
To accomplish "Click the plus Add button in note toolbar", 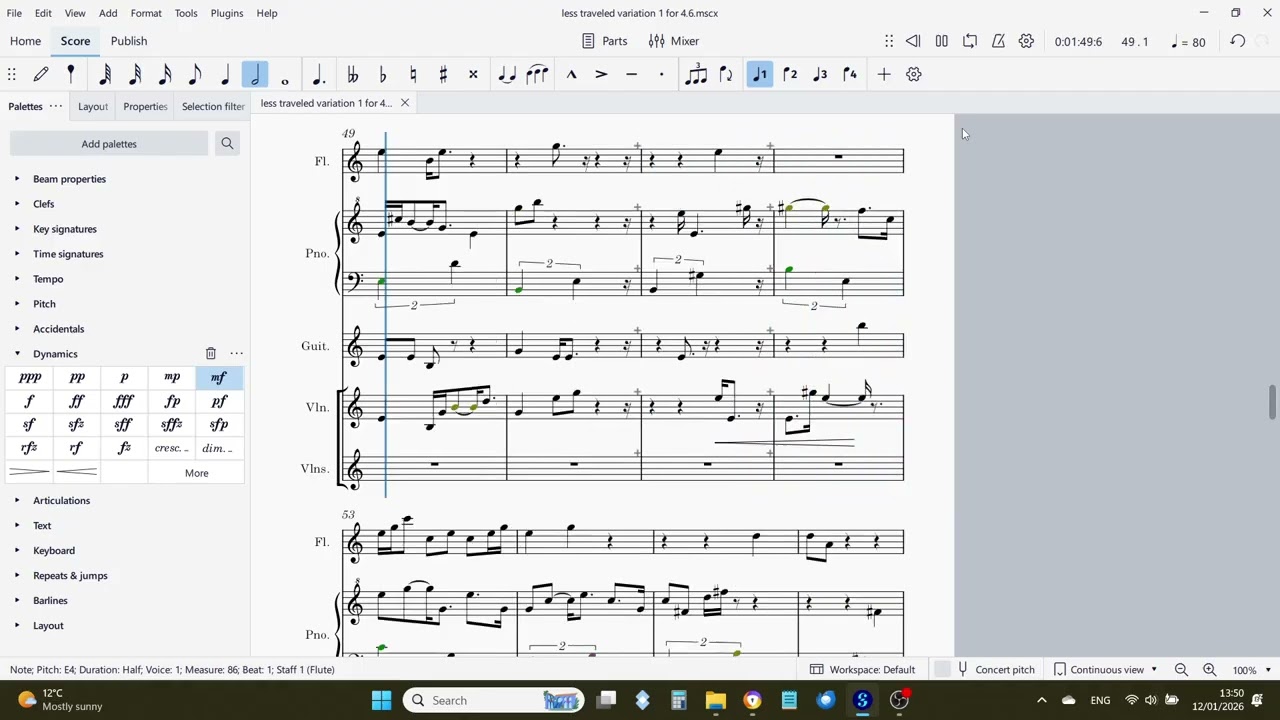I will 884,74.
